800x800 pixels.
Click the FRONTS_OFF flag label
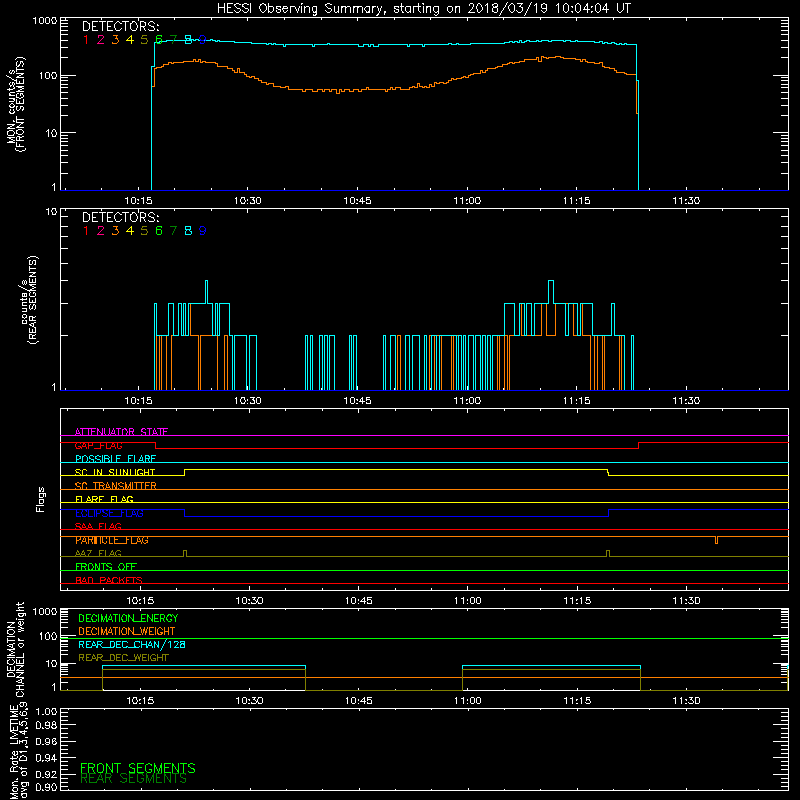pyautogui.click(x=106, y=567)
